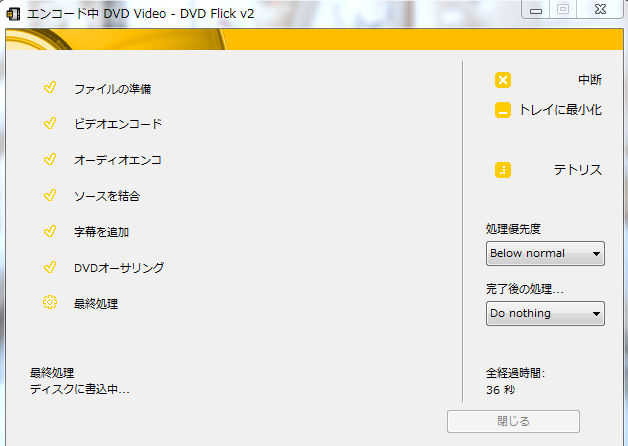Image resolution: width=628 pixels, height=446 pixels.
Task: Click the テトリス label
Action: coord(578,170)
